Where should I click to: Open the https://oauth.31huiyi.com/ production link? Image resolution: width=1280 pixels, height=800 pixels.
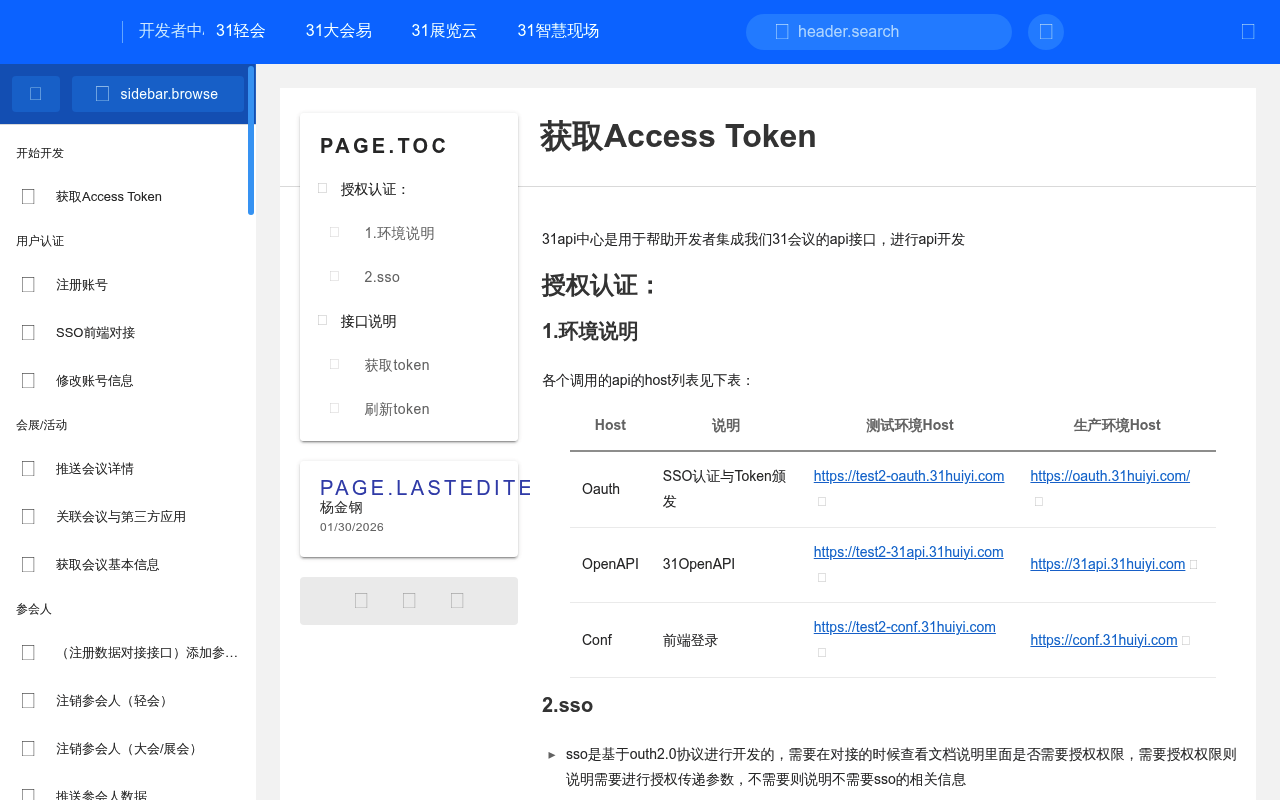(x=1110, y=476)
